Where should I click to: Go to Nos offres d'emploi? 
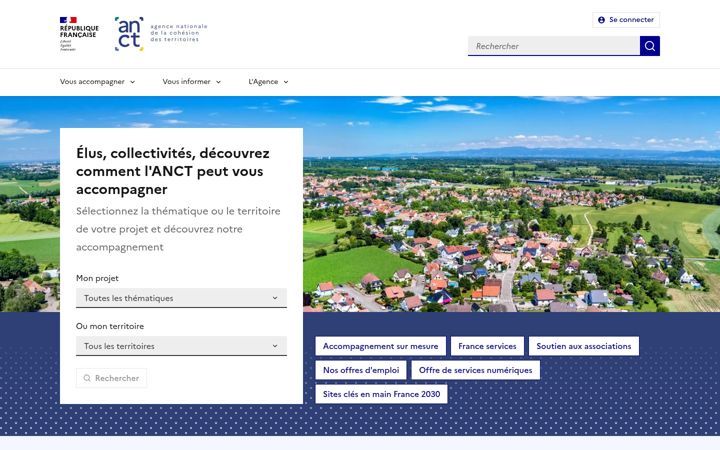361,370
